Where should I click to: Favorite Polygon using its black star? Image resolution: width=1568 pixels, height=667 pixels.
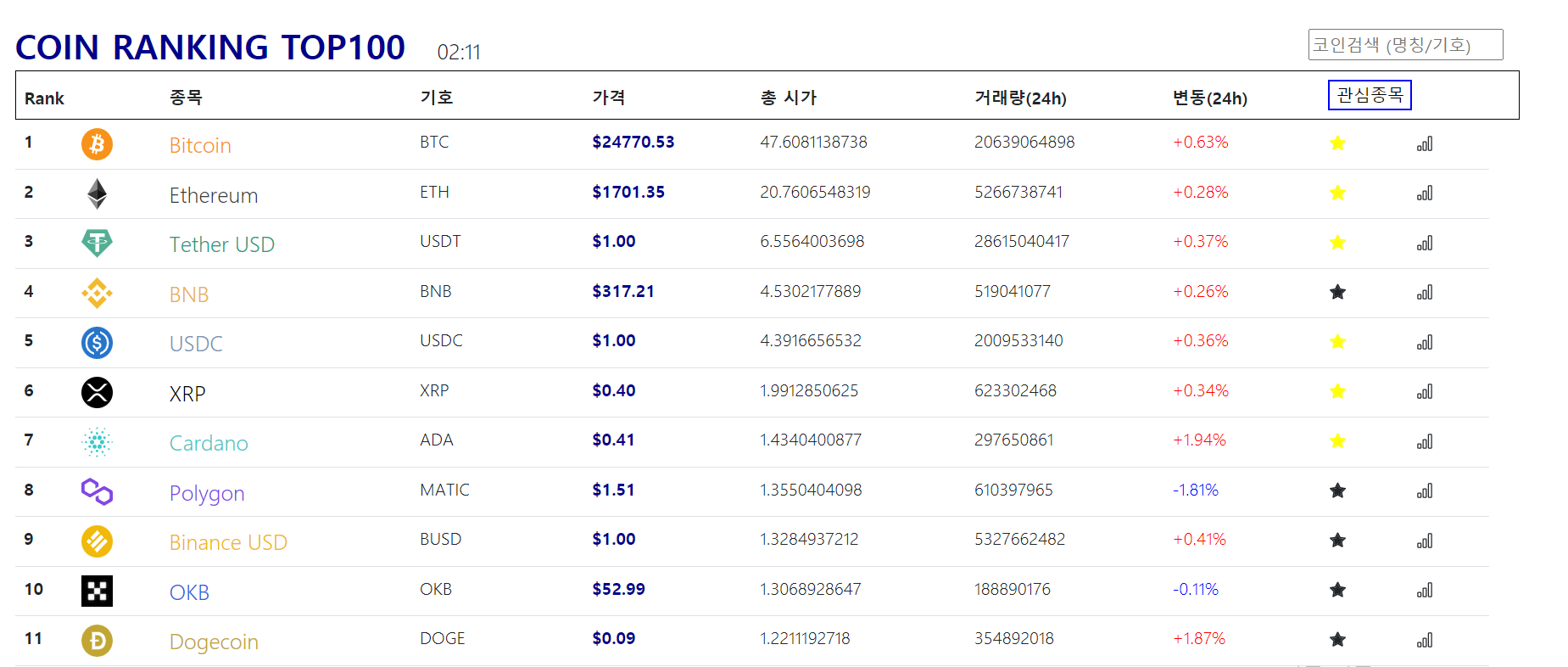1337,490
